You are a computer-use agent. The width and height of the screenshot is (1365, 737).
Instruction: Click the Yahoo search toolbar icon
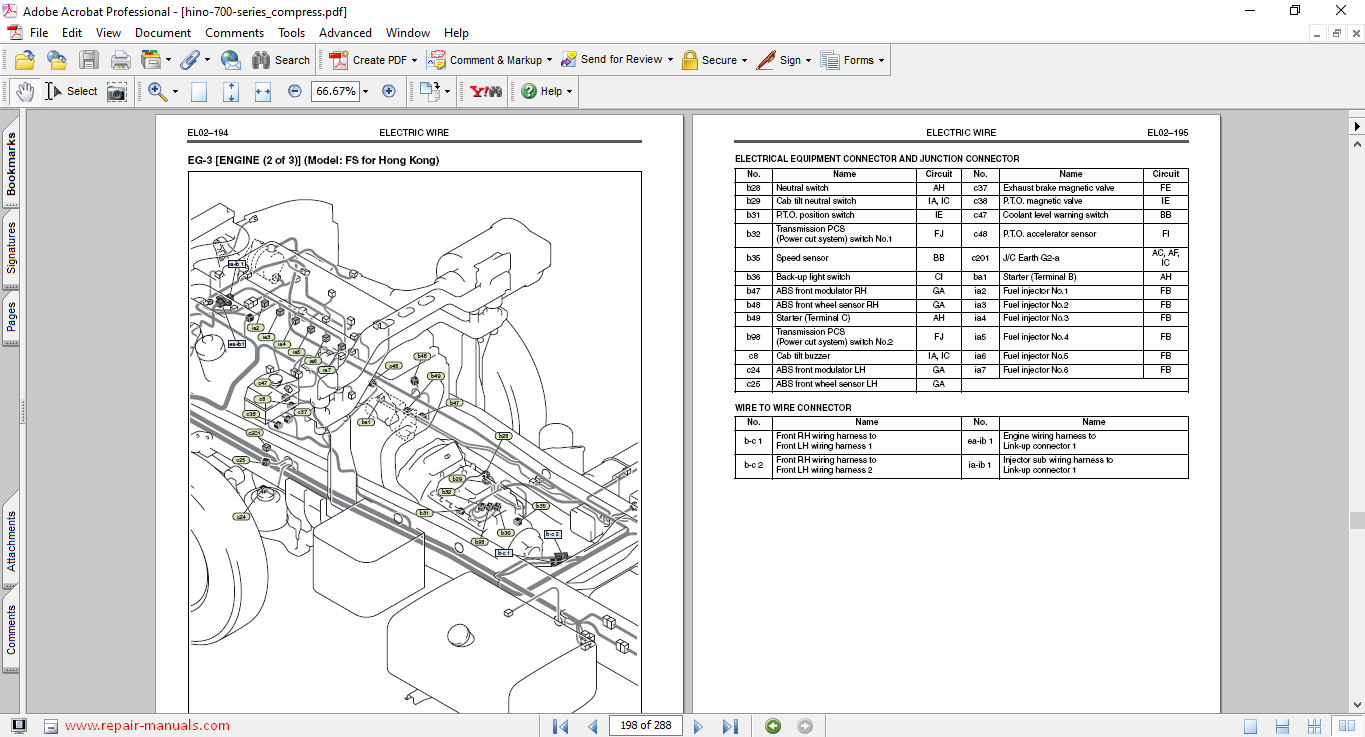click(486, 91)
